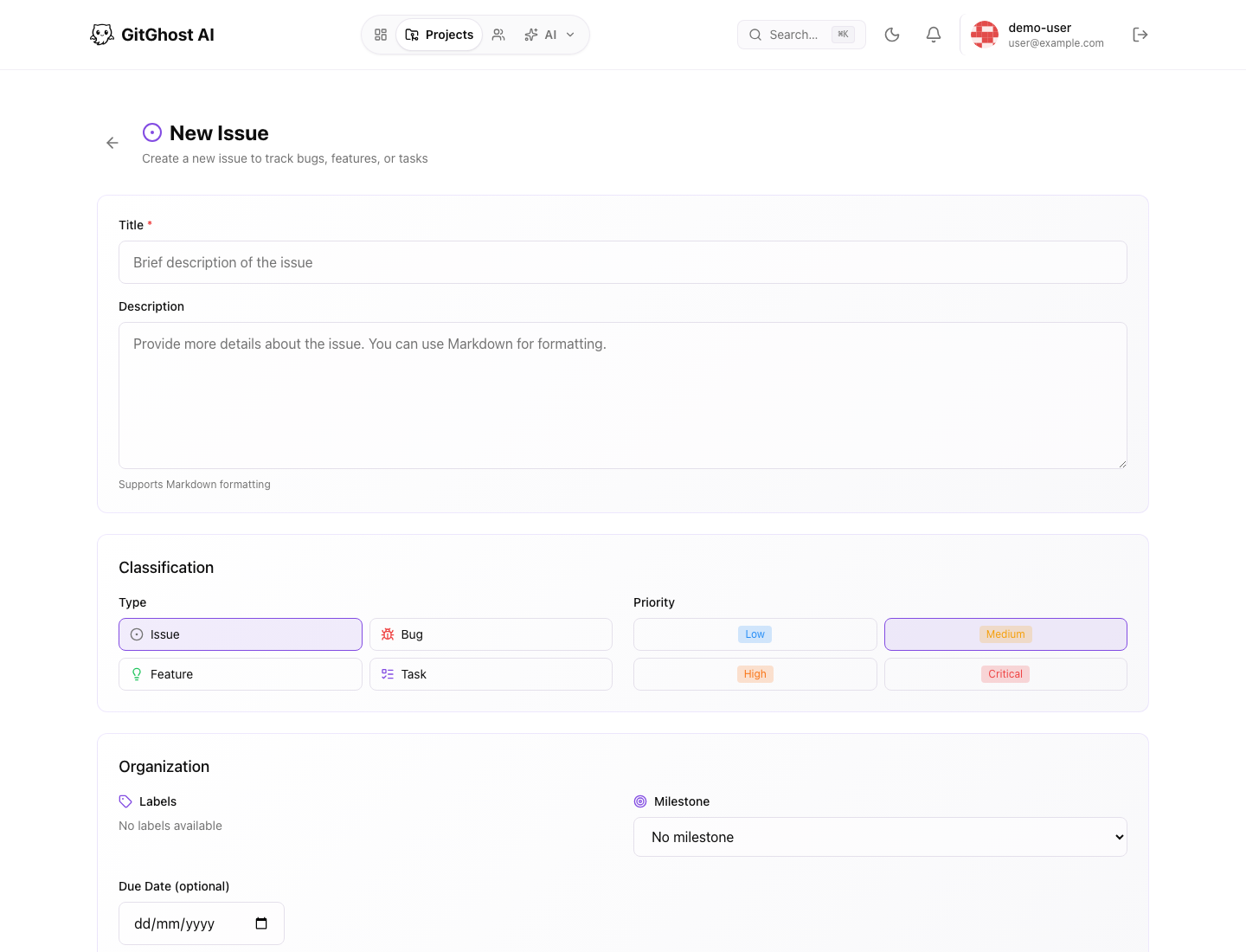Open the No milestone dropdown

point(880,837)
